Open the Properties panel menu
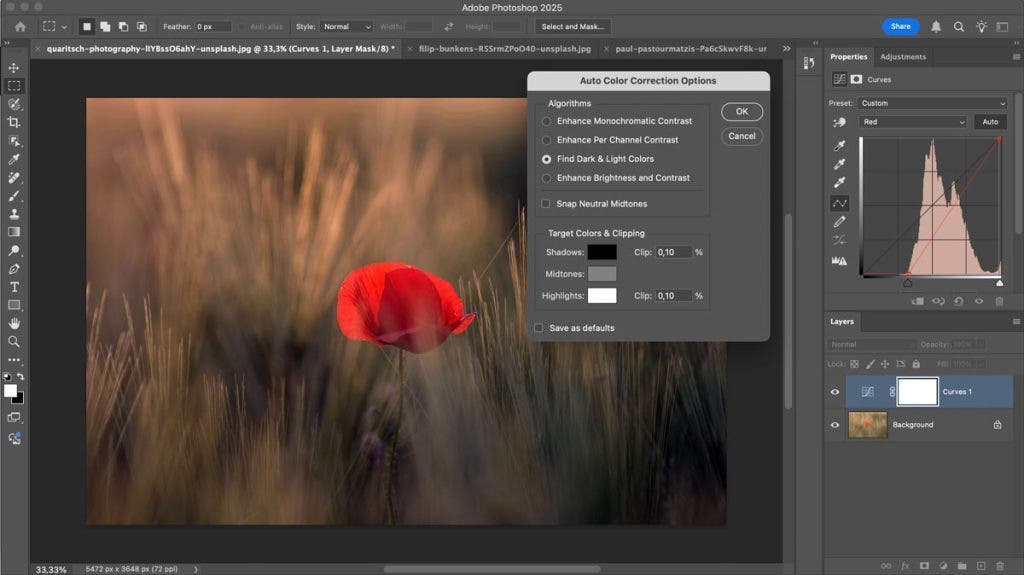The height and width of the screenshot is (575, 1024). 1016,57
